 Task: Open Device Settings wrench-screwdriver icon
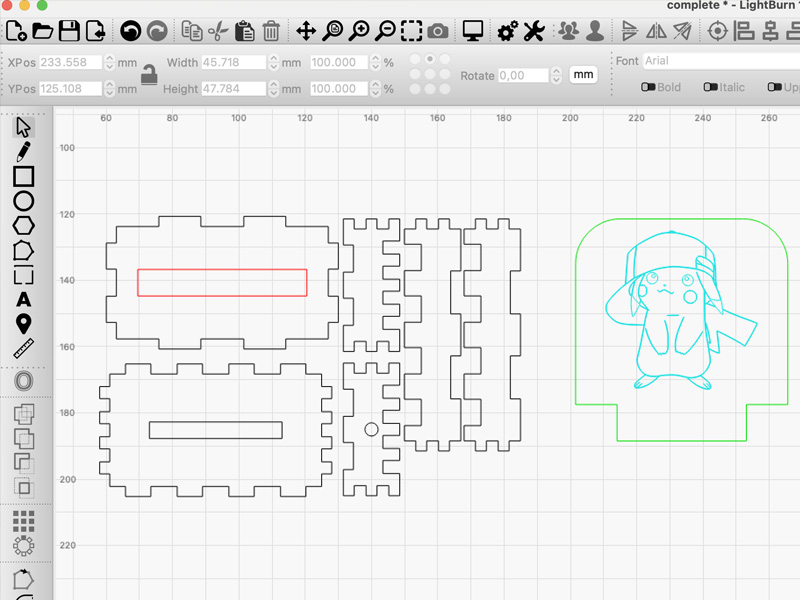[534, 32]
